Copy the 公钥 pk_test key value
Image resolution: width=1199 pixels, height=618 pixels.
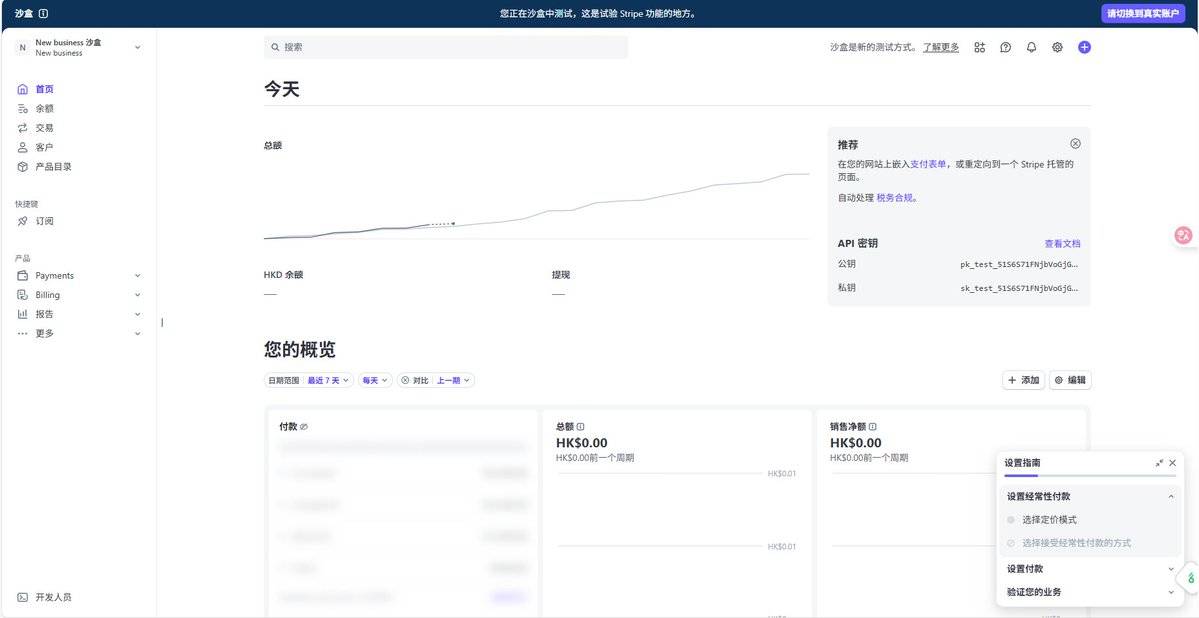point(1019,265)
